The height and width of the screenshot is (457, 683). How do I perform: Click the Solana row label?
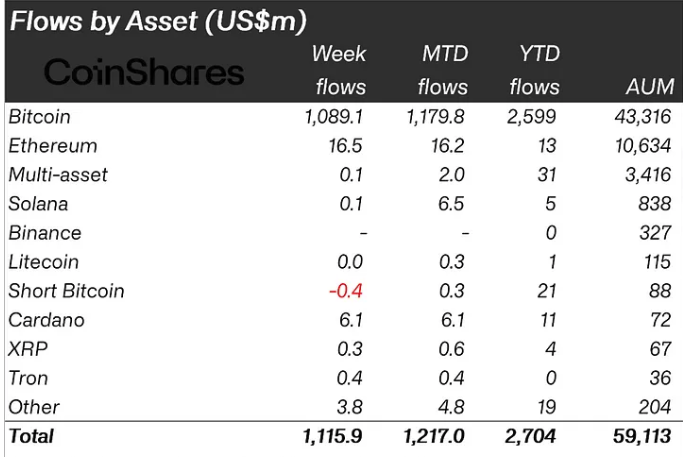click(38, 204)
